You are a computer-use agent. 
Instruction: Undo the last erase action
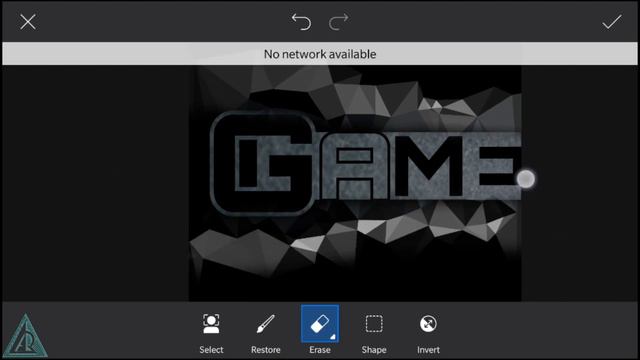[301, 22]
